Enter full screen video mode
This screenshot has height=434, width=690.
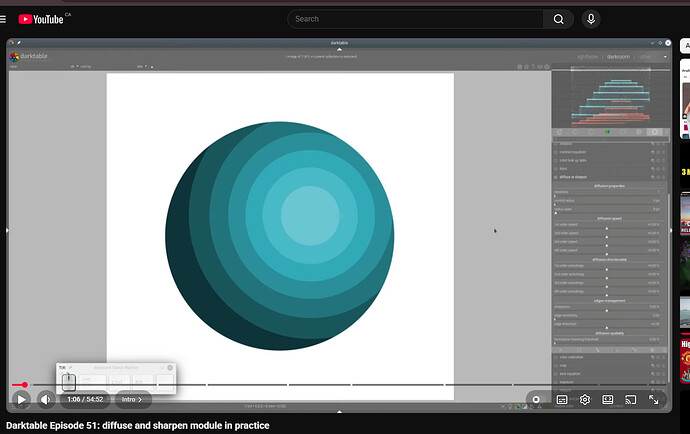tap(654, 399)
